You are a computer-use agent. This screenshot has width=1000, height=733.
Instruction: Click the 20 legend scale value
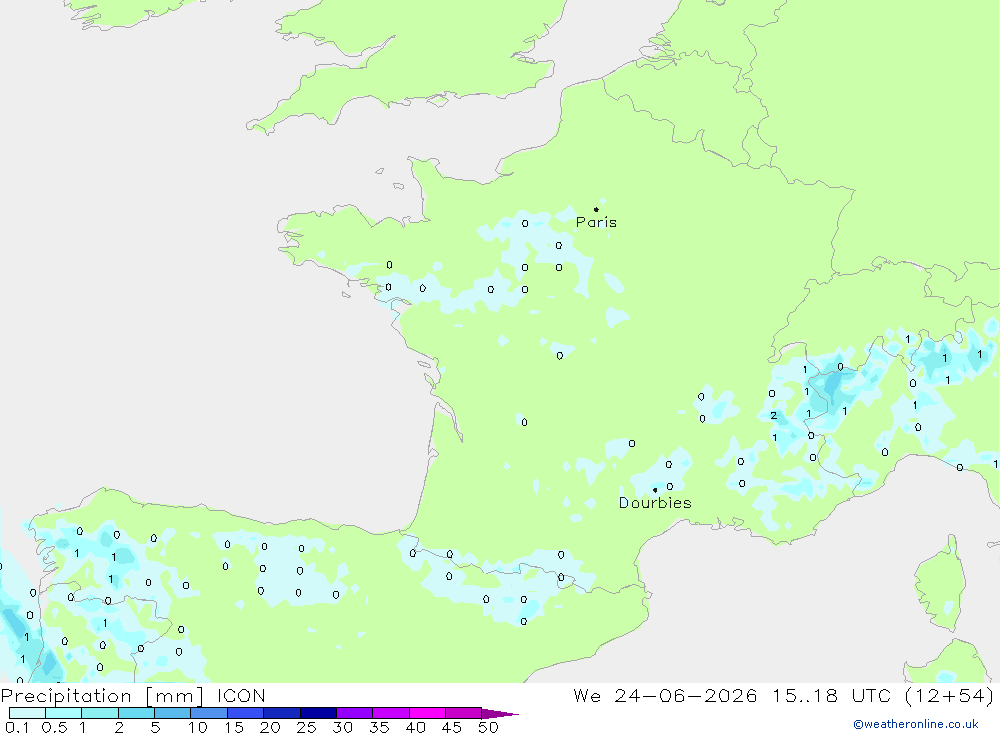point(270,727)
